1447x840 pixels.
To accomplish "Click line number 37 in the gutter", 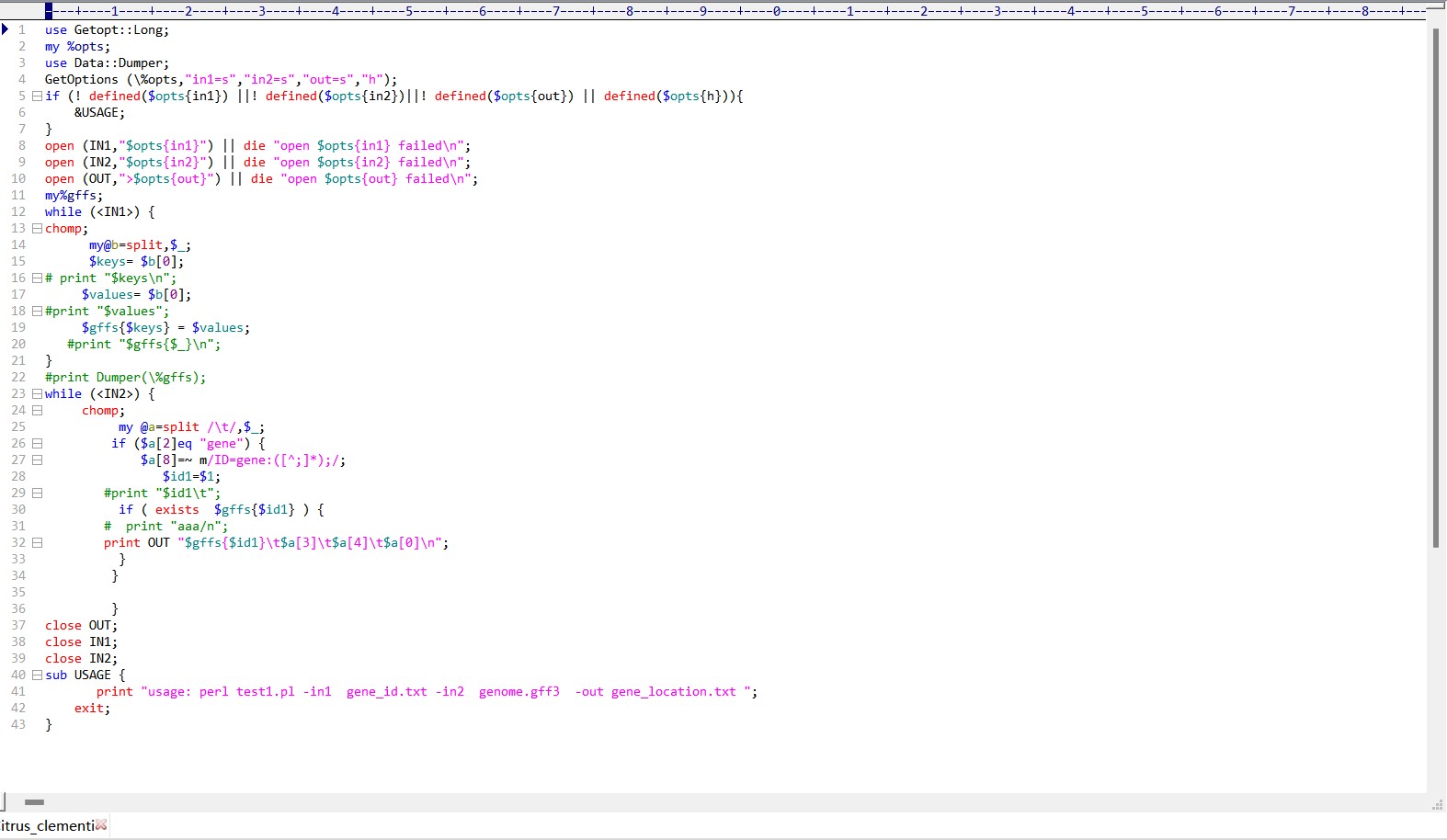I will tap(18, 625).
